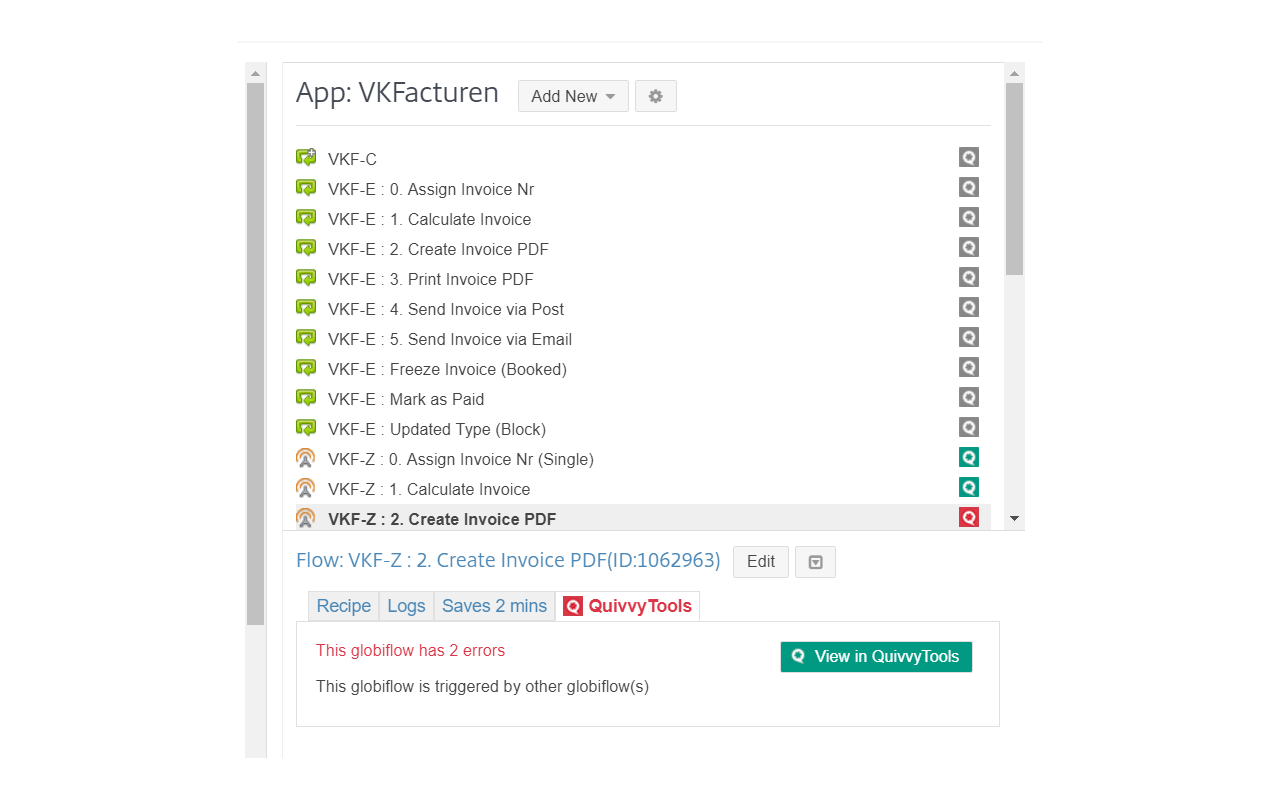Click green QuivvyTools icon on Assign Invoice Nr (Single) row
Screen dimensions: 1280x800
click(969, 457)
